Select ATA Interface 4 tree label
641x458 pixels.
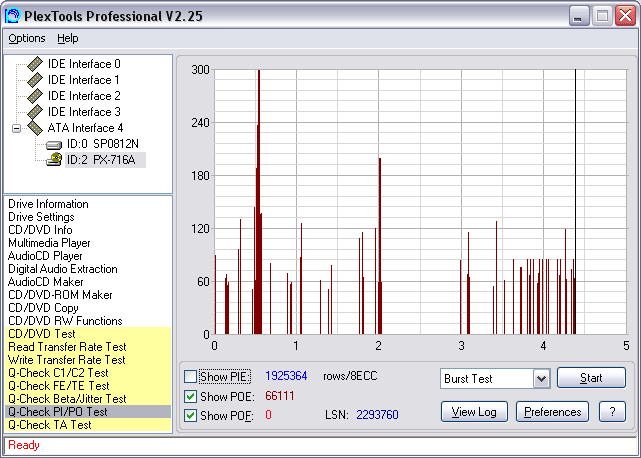(85, 128)
